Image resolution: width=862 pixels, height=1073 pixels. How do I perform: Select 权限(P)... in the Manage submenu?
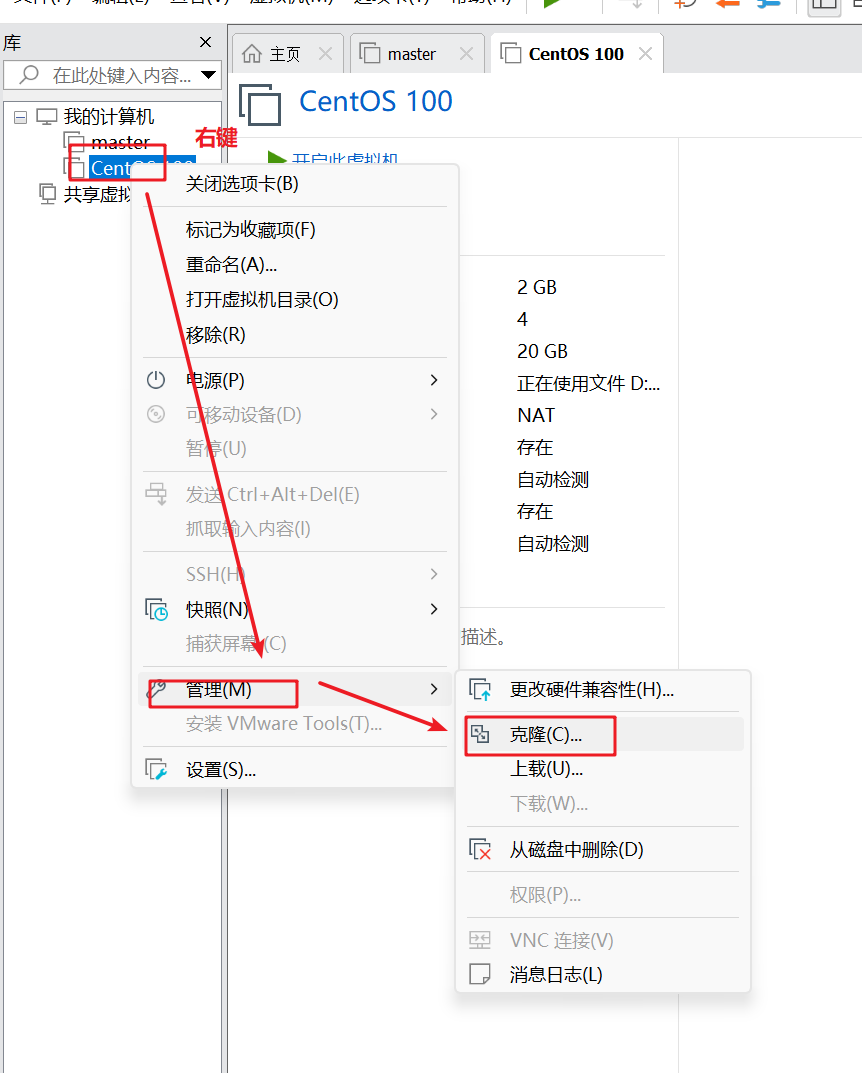click(x=545, y=894)
